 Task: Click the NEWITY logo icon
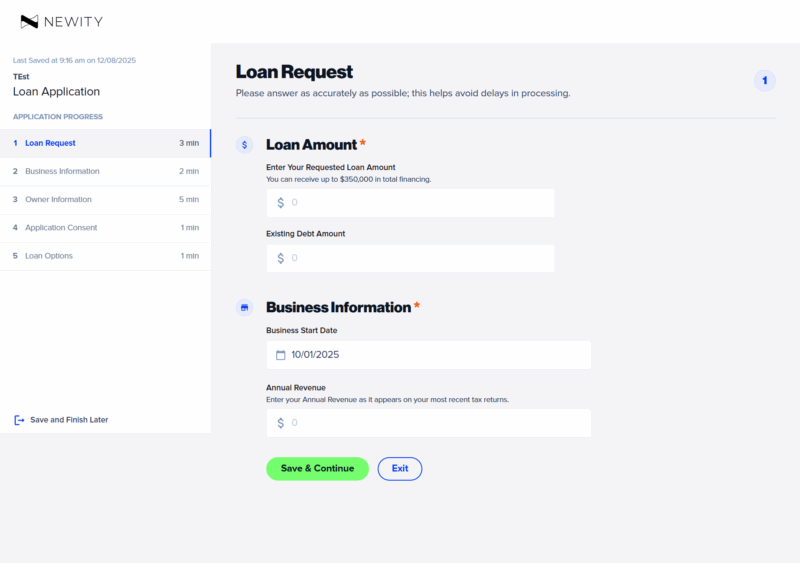click(x=29, y=21)
